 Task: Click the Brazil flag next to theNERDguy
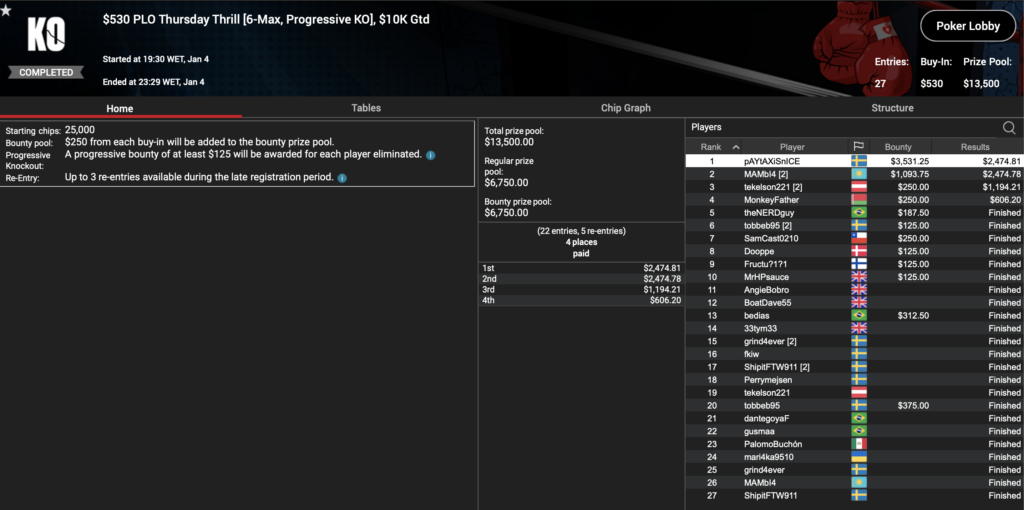tap(858, 213)
